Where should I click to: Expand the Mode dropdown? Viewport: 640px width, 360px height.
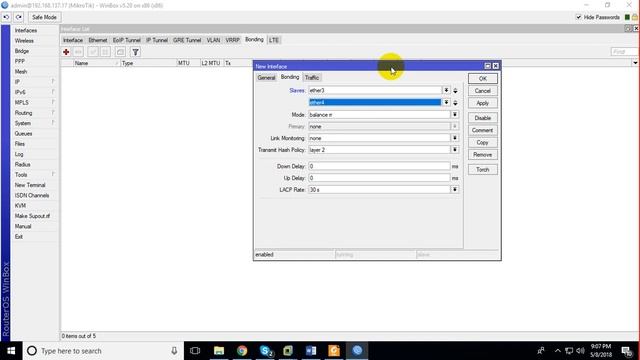pyautogui.click(x=455, y=115)
